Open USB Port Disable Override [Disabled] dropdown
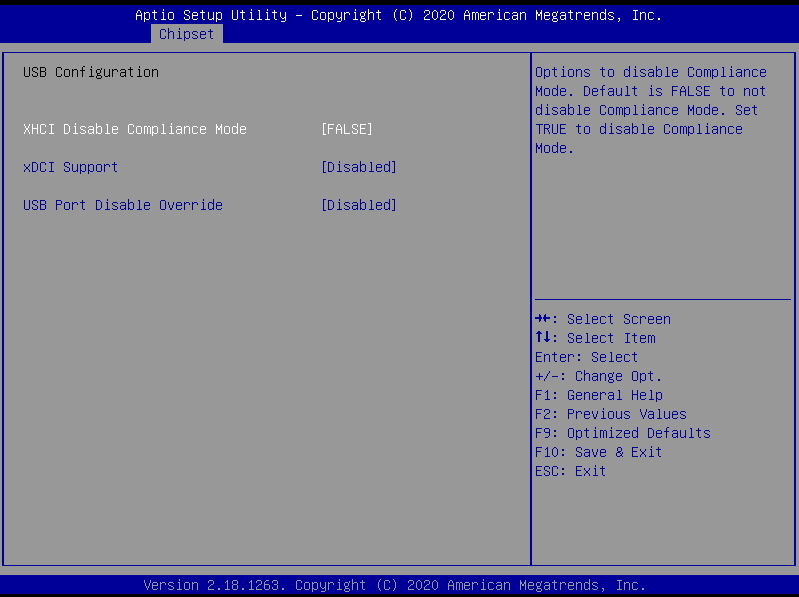The image size is (799, 597). 358,205
